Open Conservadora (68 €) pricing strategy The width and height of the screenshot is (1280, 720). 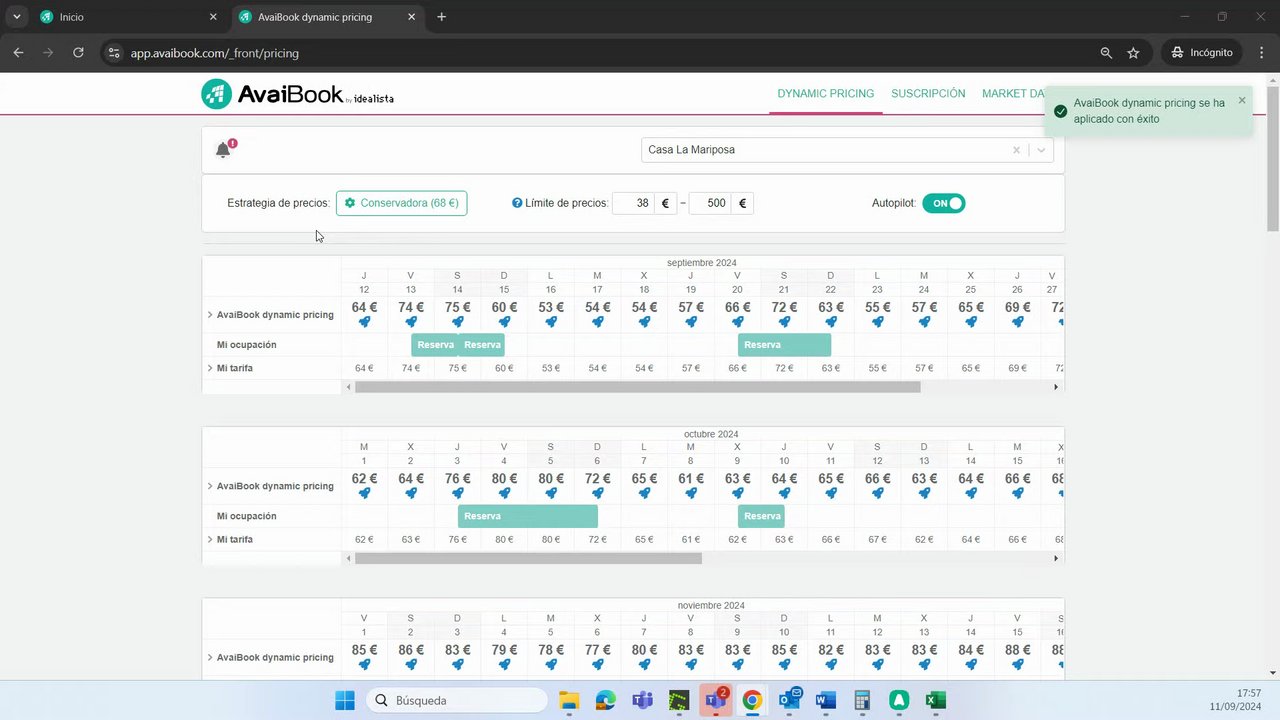401,203
